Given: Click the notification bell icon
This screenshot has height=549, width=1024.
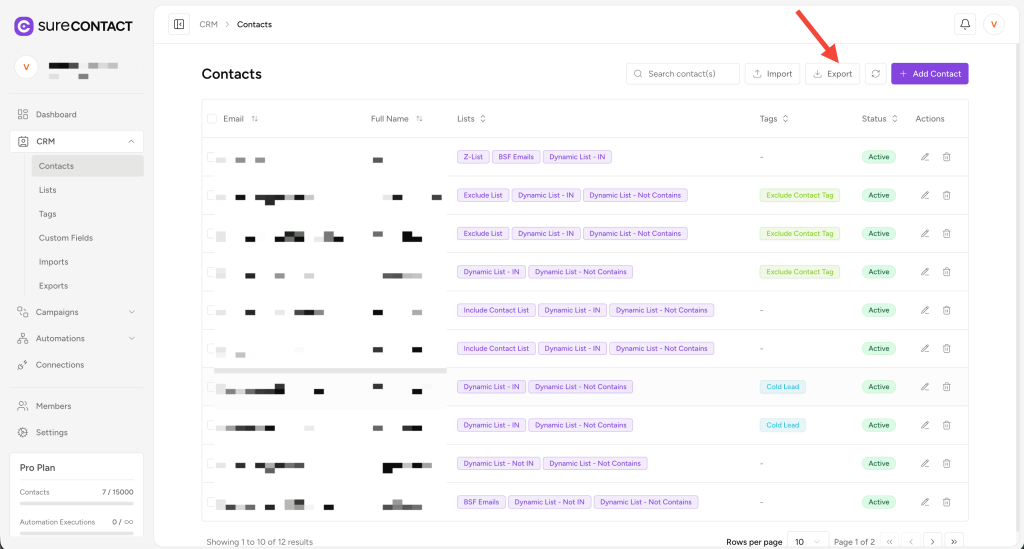Looking at the screenshot, I should [x=964, y=24].
